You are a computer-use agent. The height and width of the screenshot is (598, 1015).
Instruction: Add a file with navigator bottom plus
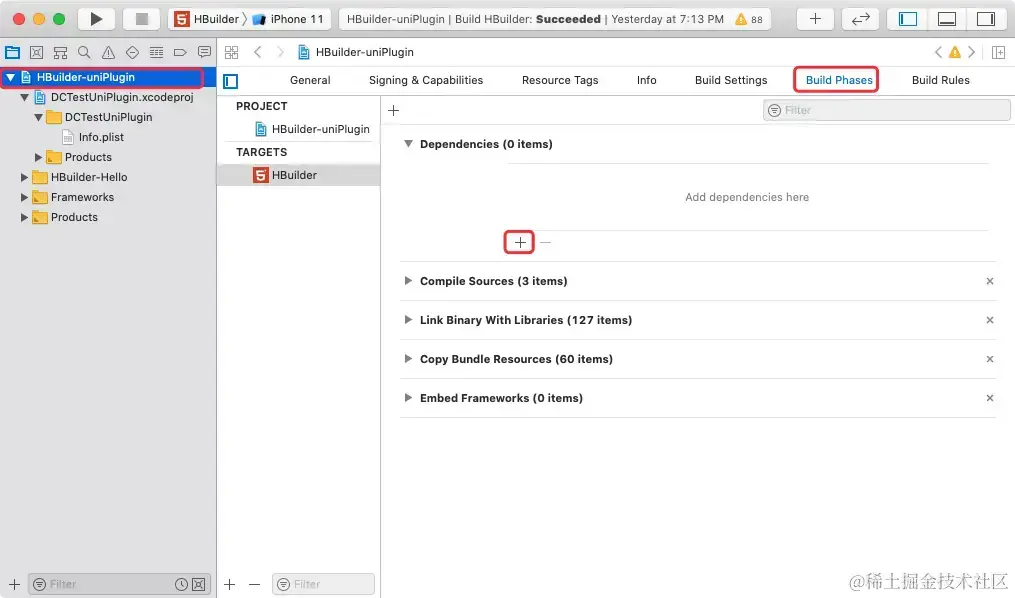coord(14,584)
